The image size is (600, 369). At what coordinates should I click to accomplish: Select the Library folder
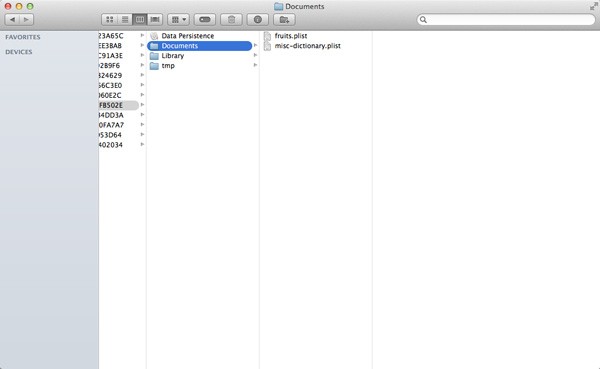point(173,56)
